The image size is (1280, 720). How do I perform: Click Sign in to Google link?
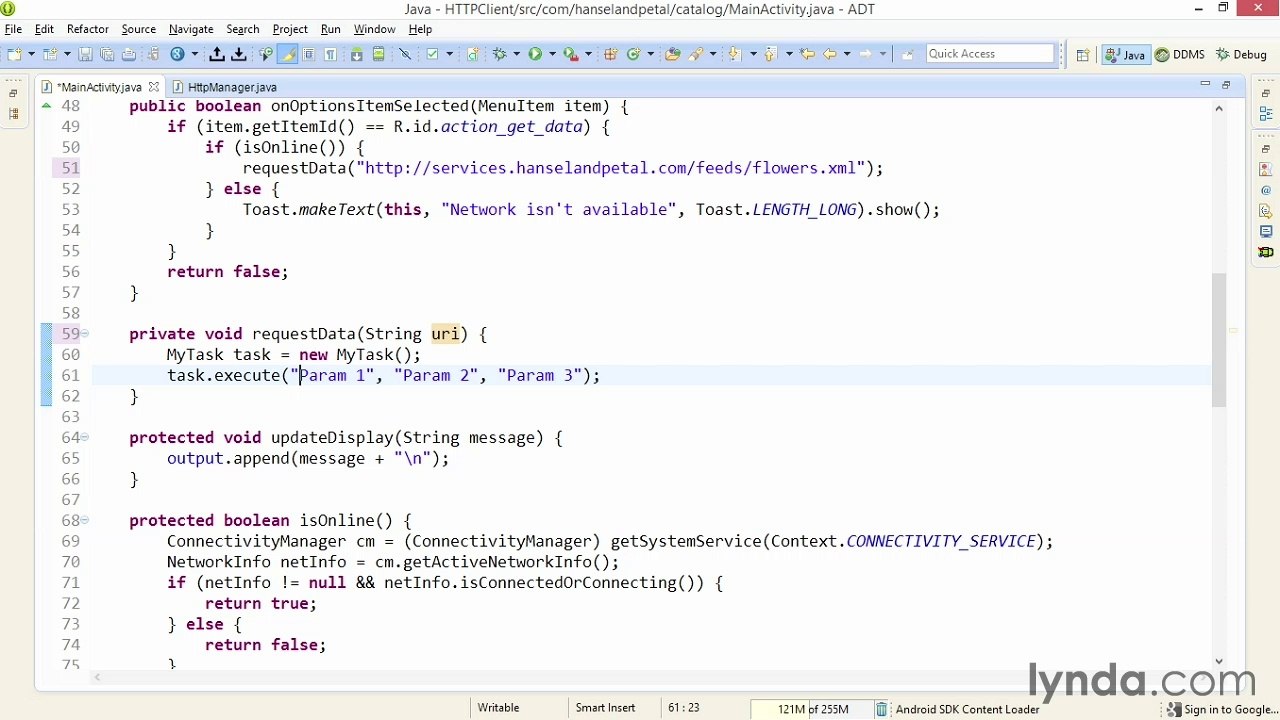tap(1223, 709)
